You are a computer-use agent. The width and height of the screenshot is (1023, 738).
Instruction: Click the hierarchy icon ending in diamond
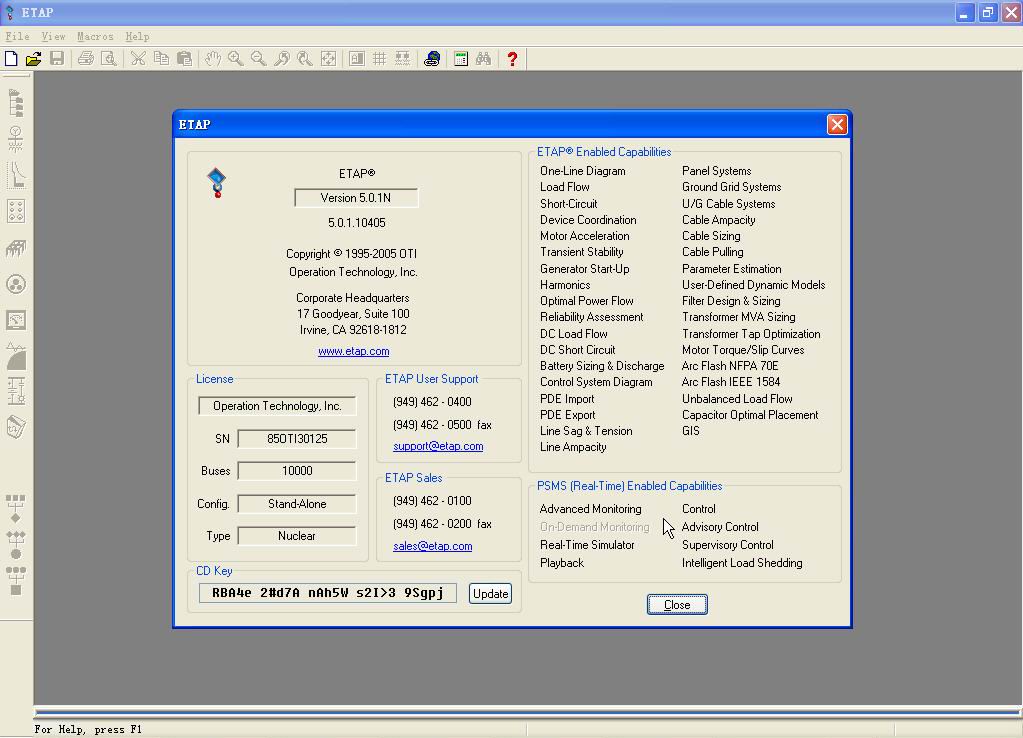(x=16, y=508)
